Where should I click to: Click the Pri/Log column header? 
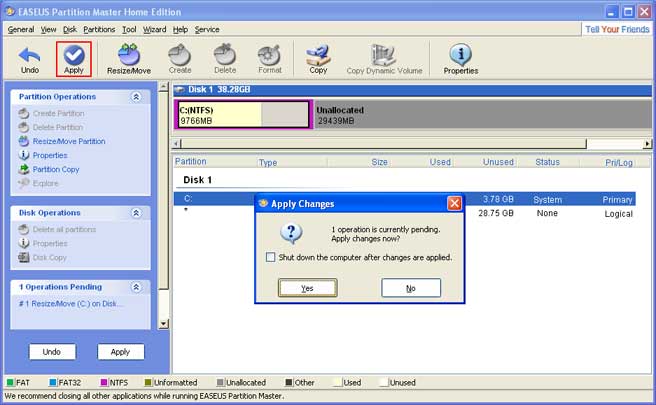[x=618, y=162]
